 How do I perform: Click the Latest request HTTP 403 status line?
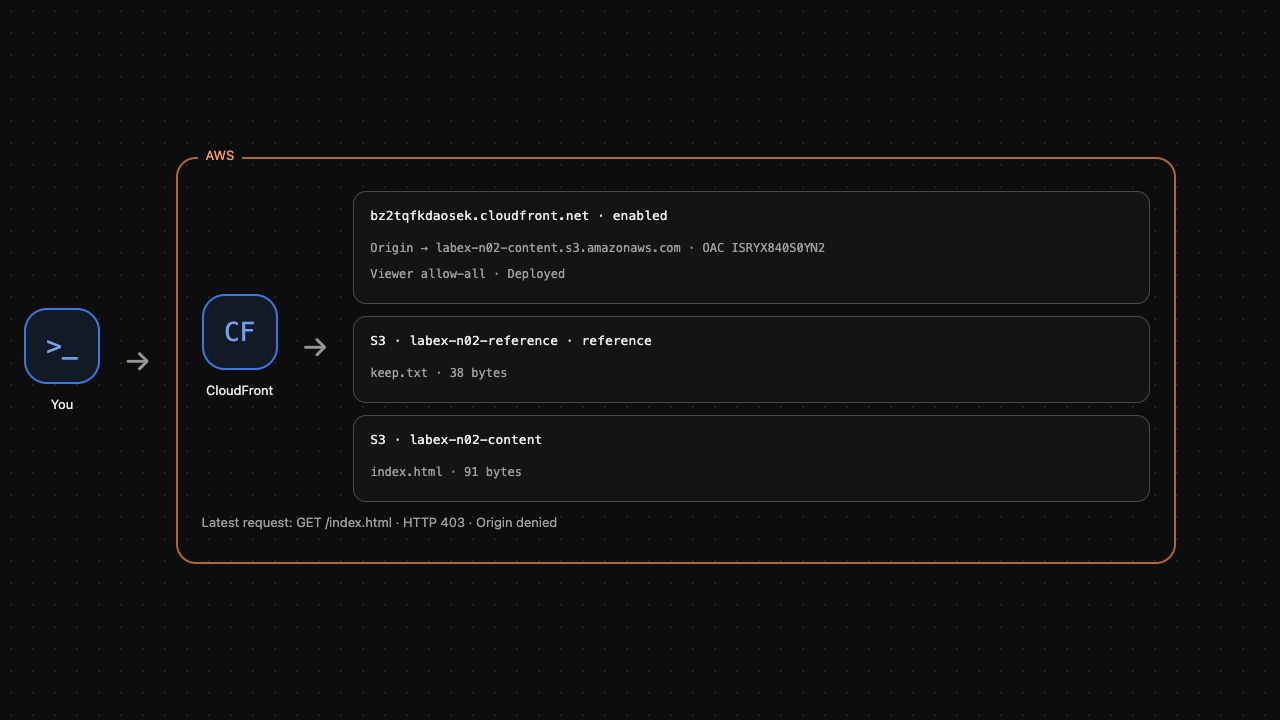point(379,522)
